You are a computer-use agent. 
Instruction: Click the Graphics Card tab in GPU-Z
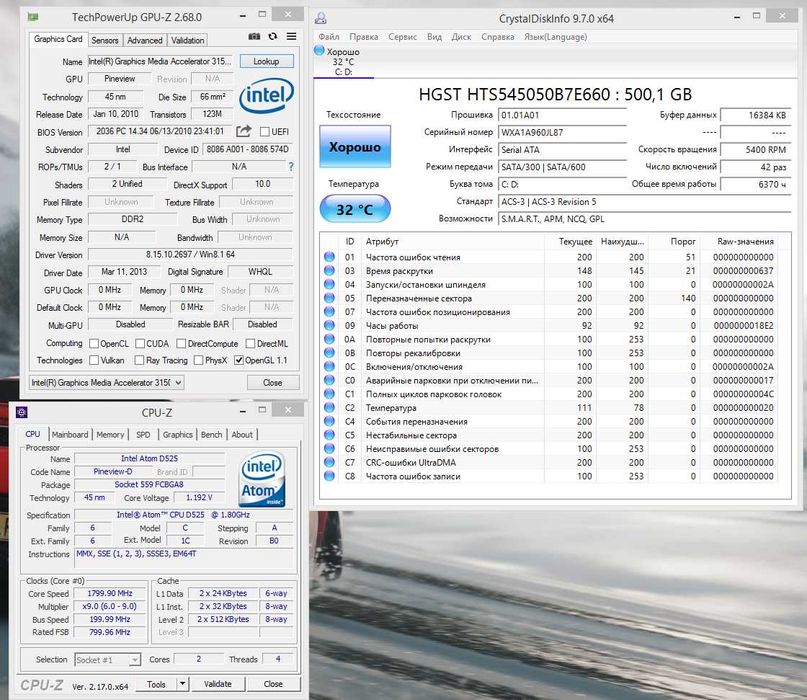click(x=58, y=39)
